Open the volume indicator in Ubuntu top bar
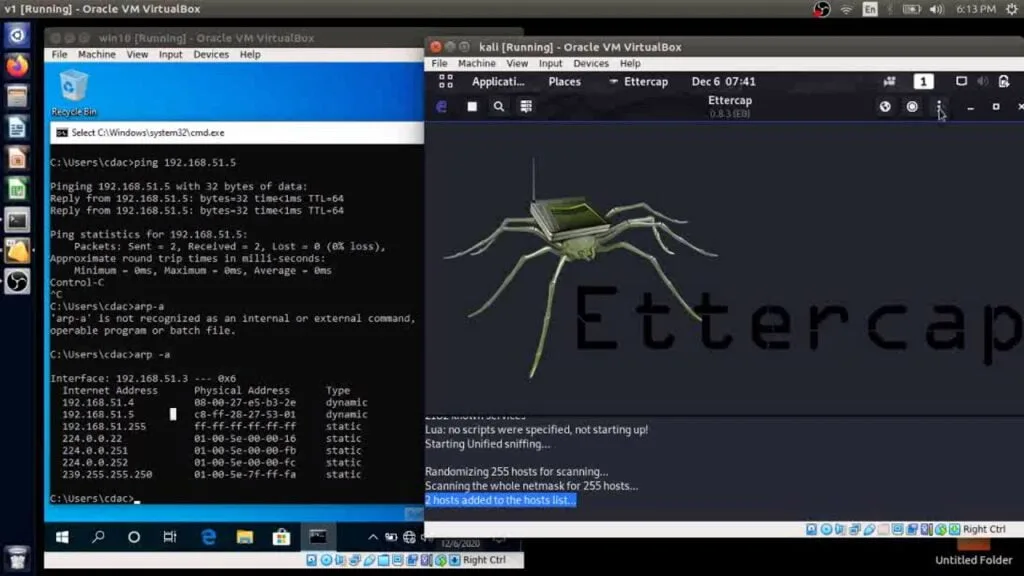Screen dimensions: 1024x576 (x=936, y=9)
